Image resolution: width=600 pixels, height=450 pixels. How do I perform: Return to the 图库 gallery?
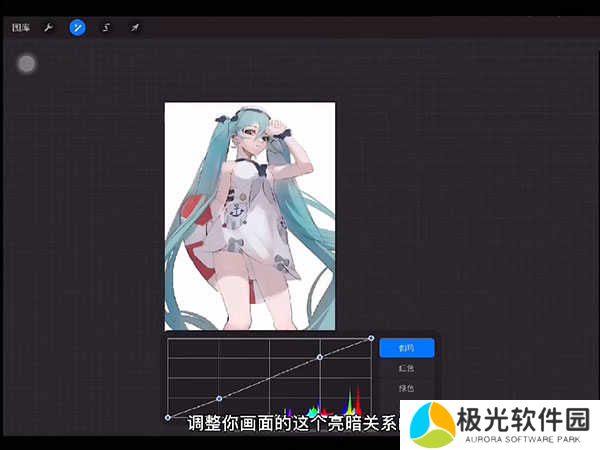[x=21, y=28]
